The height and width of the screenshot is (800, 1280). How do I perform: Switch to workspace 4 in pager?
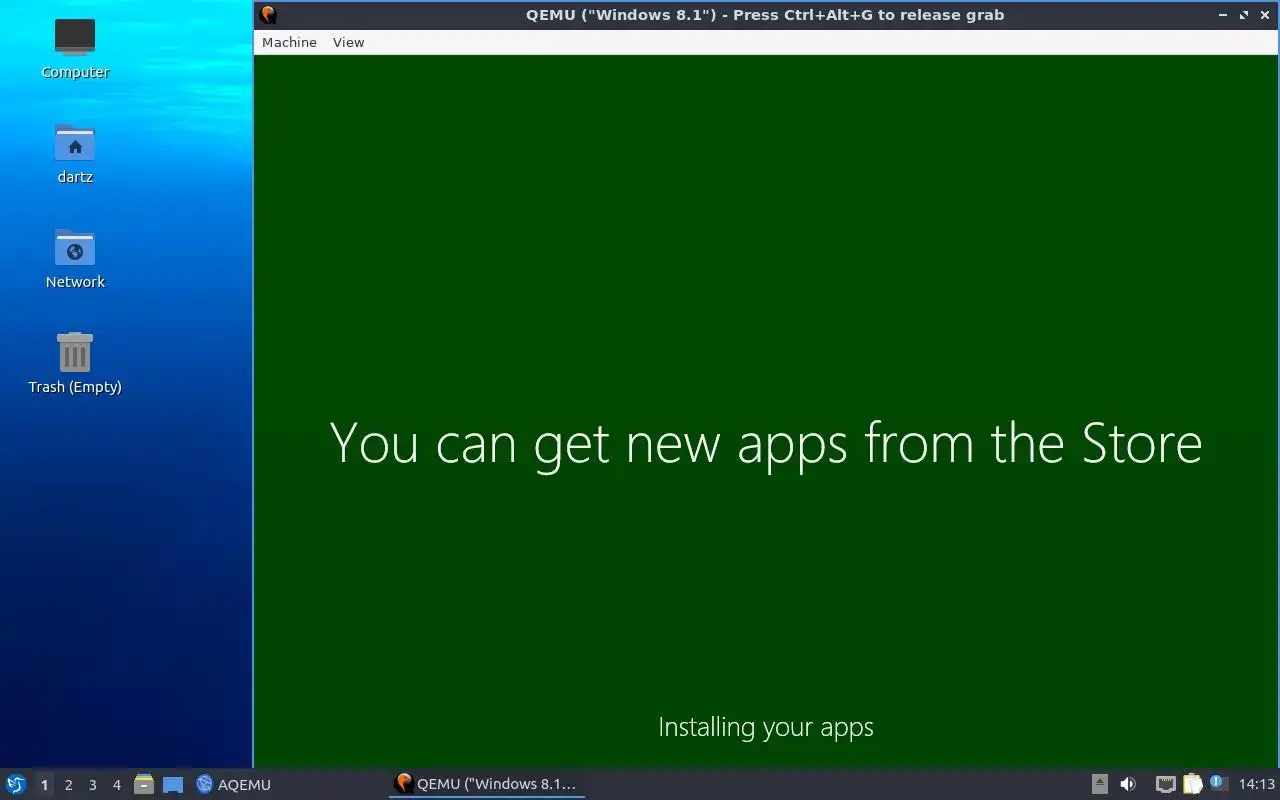(116, 785)
